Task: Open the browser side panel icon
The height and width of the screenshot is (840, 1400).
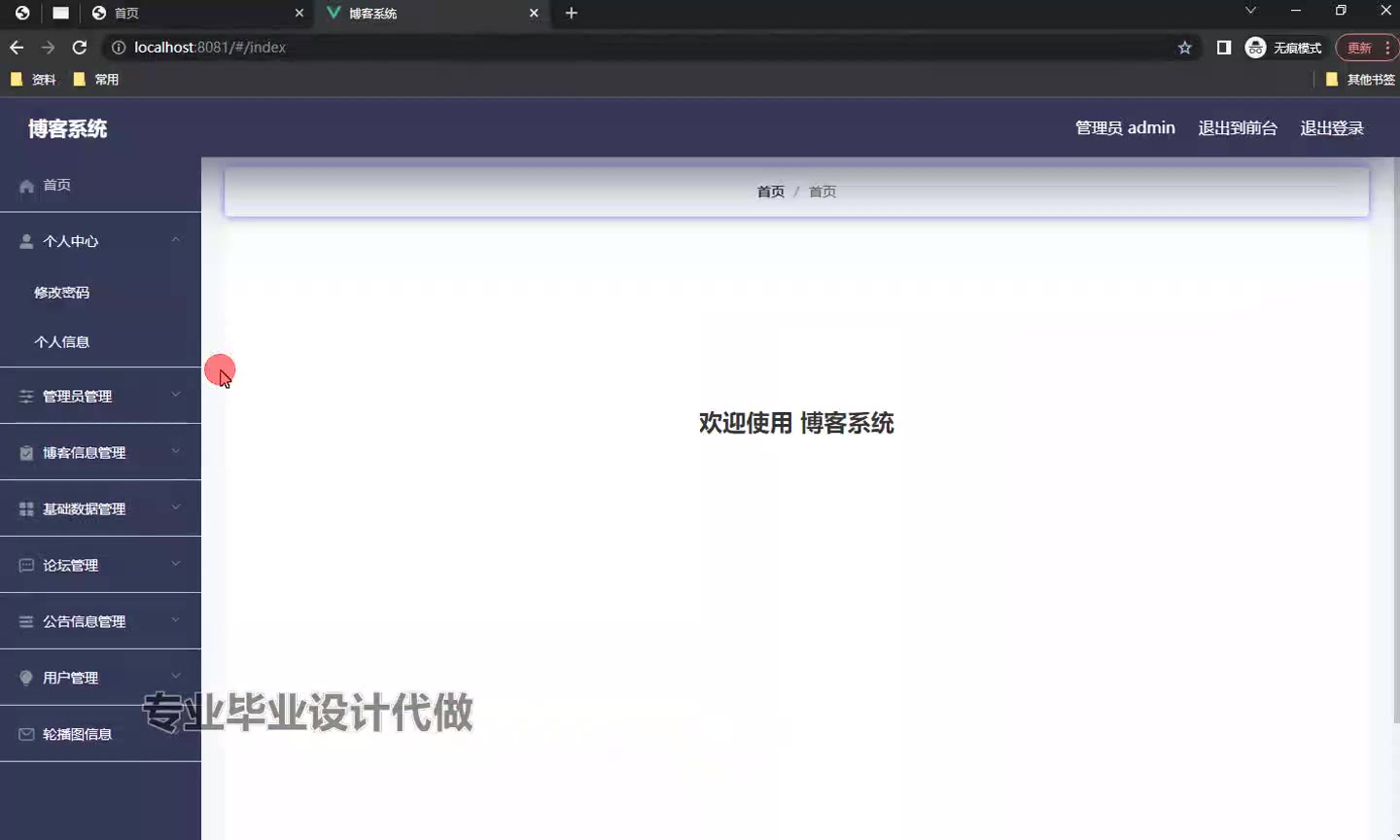Action: (x=1224, y=48)
